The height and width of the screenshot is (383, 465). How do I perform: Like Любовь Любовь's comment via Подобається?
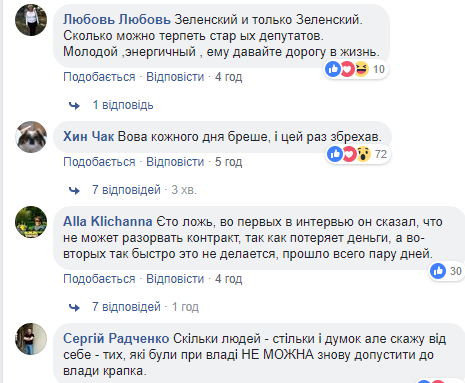pos(99,77)
